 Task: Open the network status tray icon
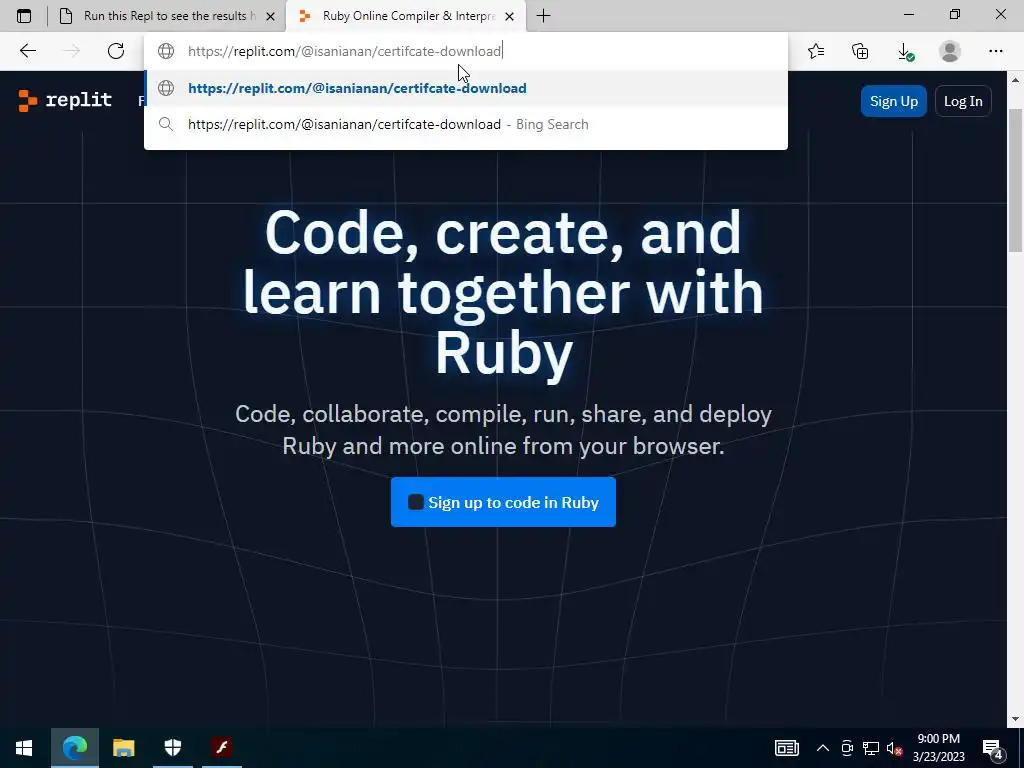[871, 748]
